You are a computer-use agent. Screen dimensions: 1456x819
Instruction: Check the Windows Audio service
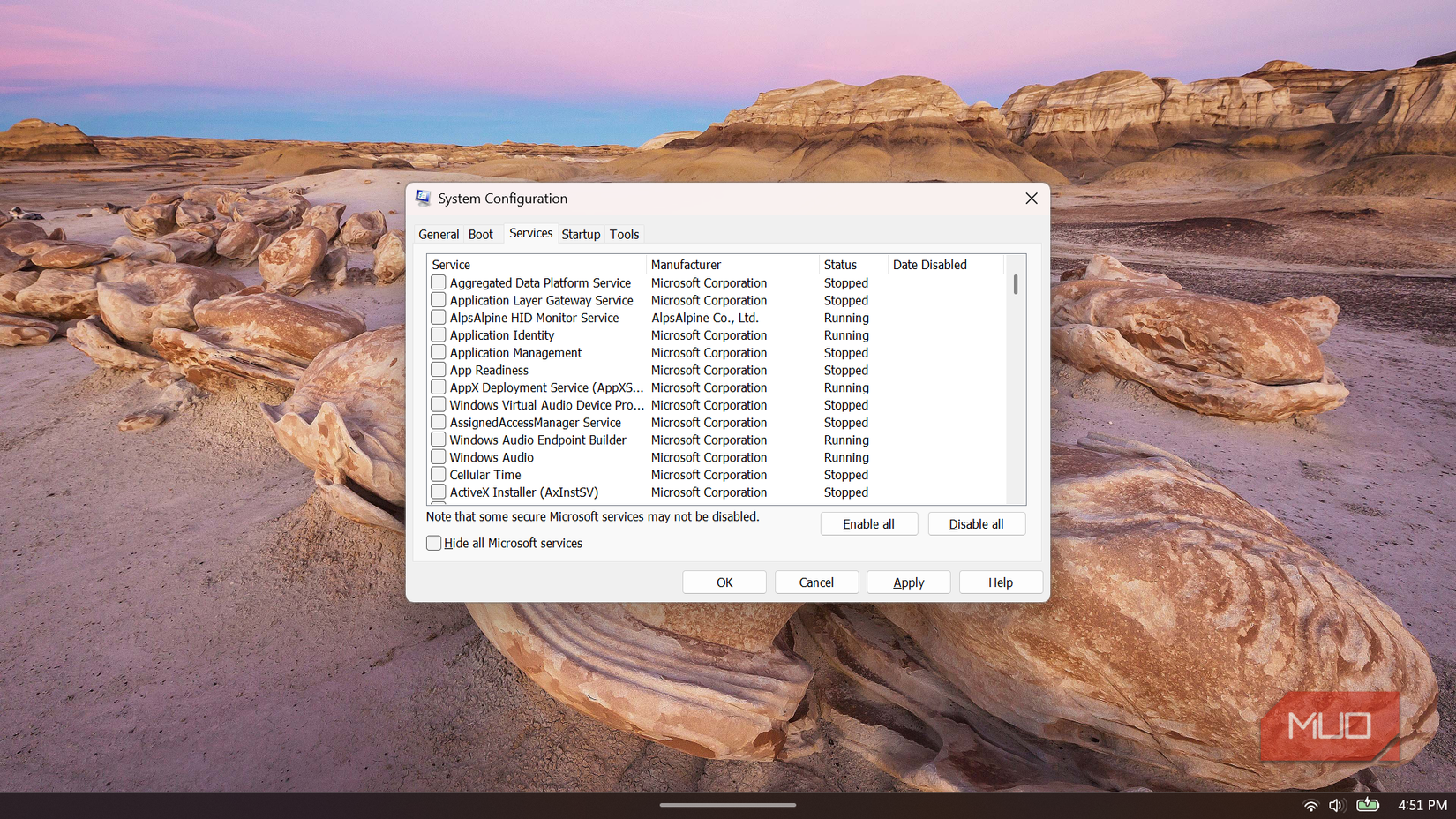point(438,457)
